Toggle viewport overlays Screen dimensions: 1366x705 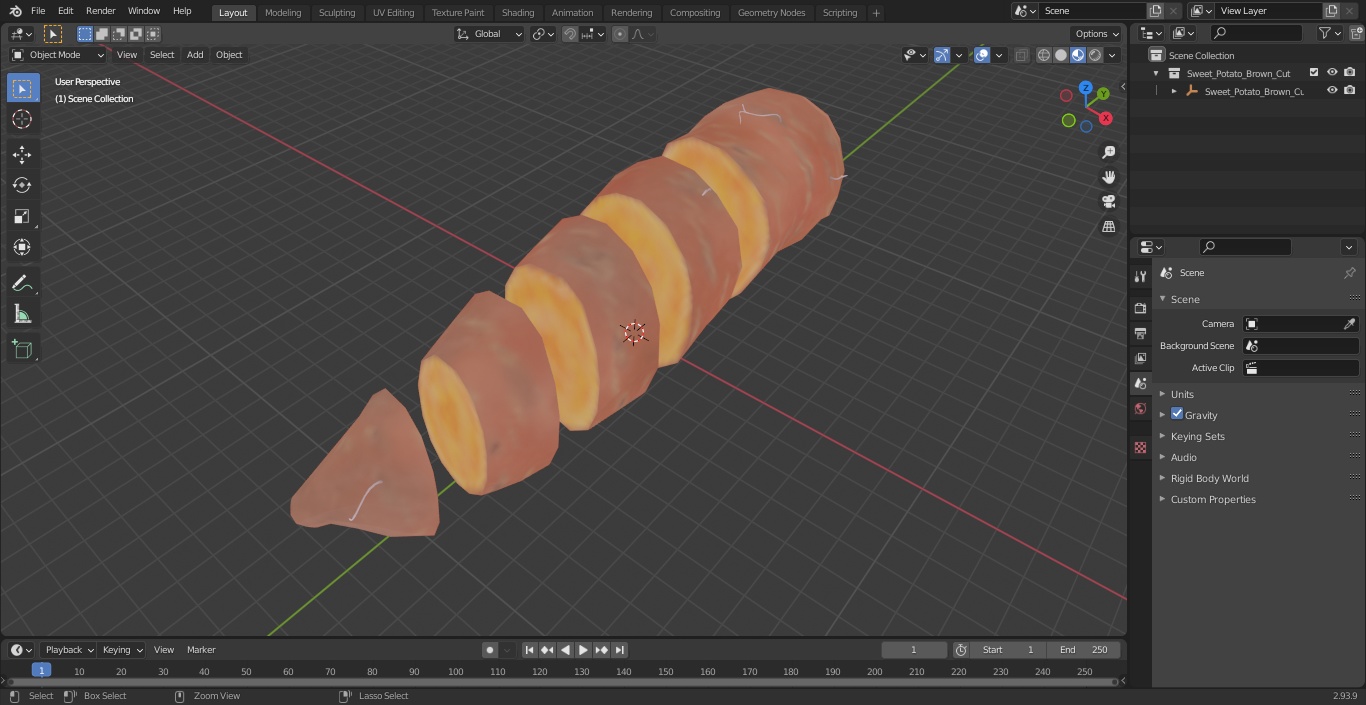(x=982, y=55)
